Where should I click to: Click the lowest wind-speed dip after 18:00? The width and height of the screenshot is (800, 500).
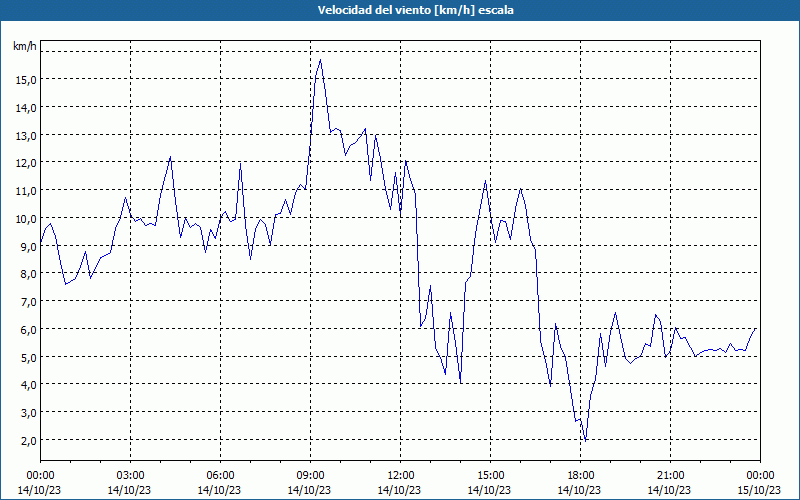tap(585, 441)
